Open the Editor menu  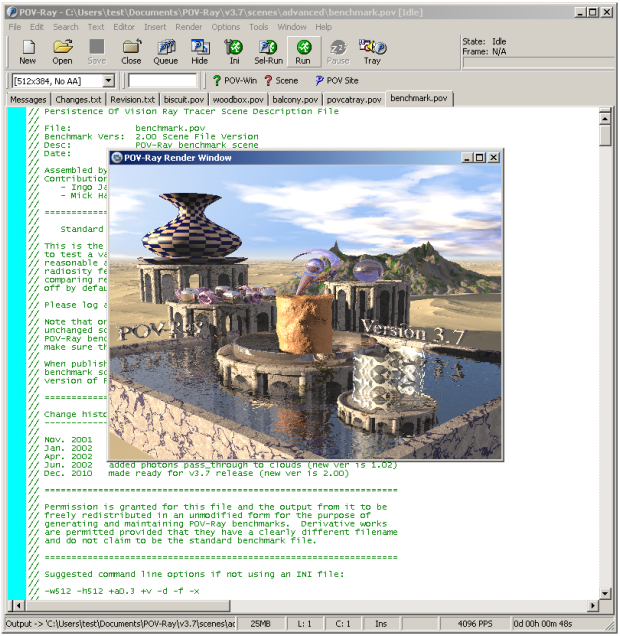point(124,27)
